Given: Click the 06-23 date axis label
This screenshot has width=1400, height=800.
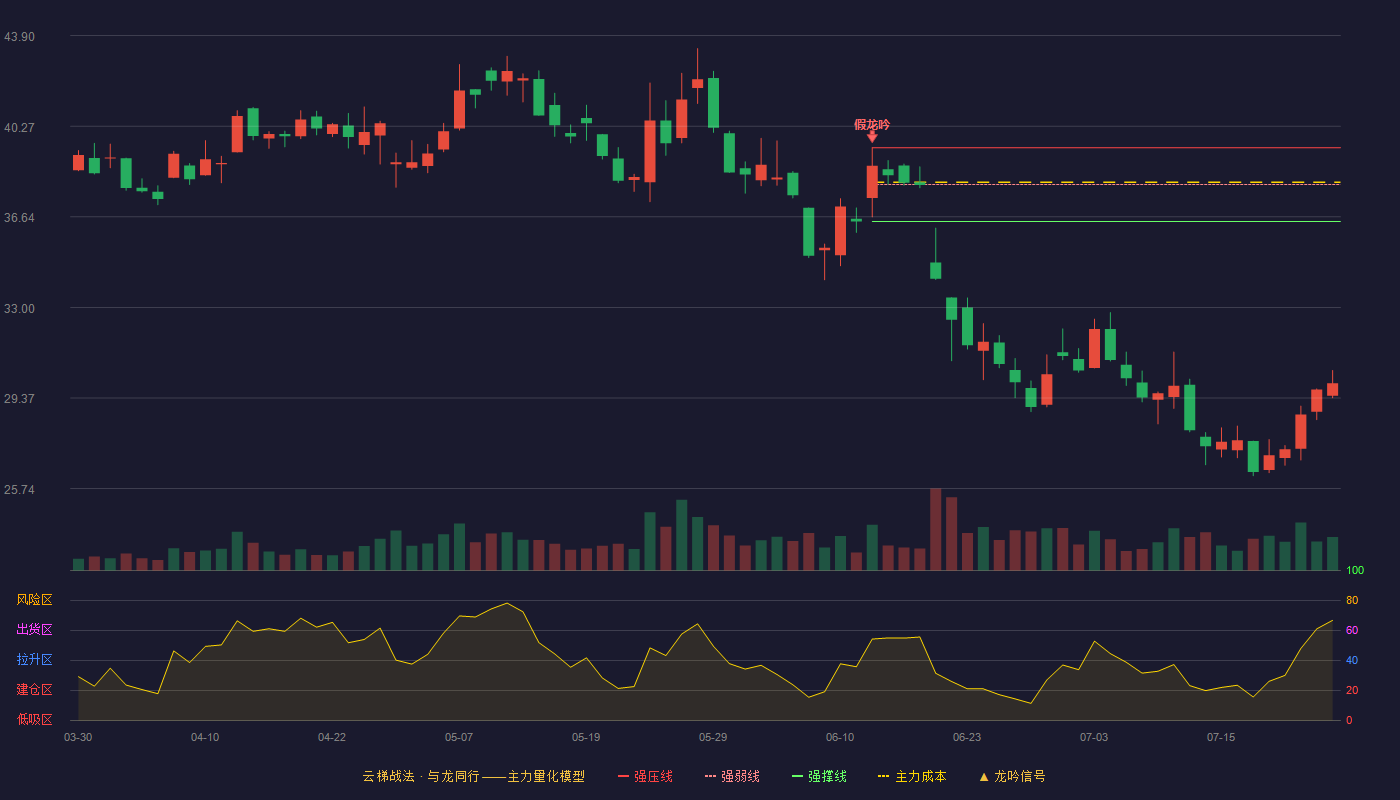Looking at the screenshot, I should [967, 737].
